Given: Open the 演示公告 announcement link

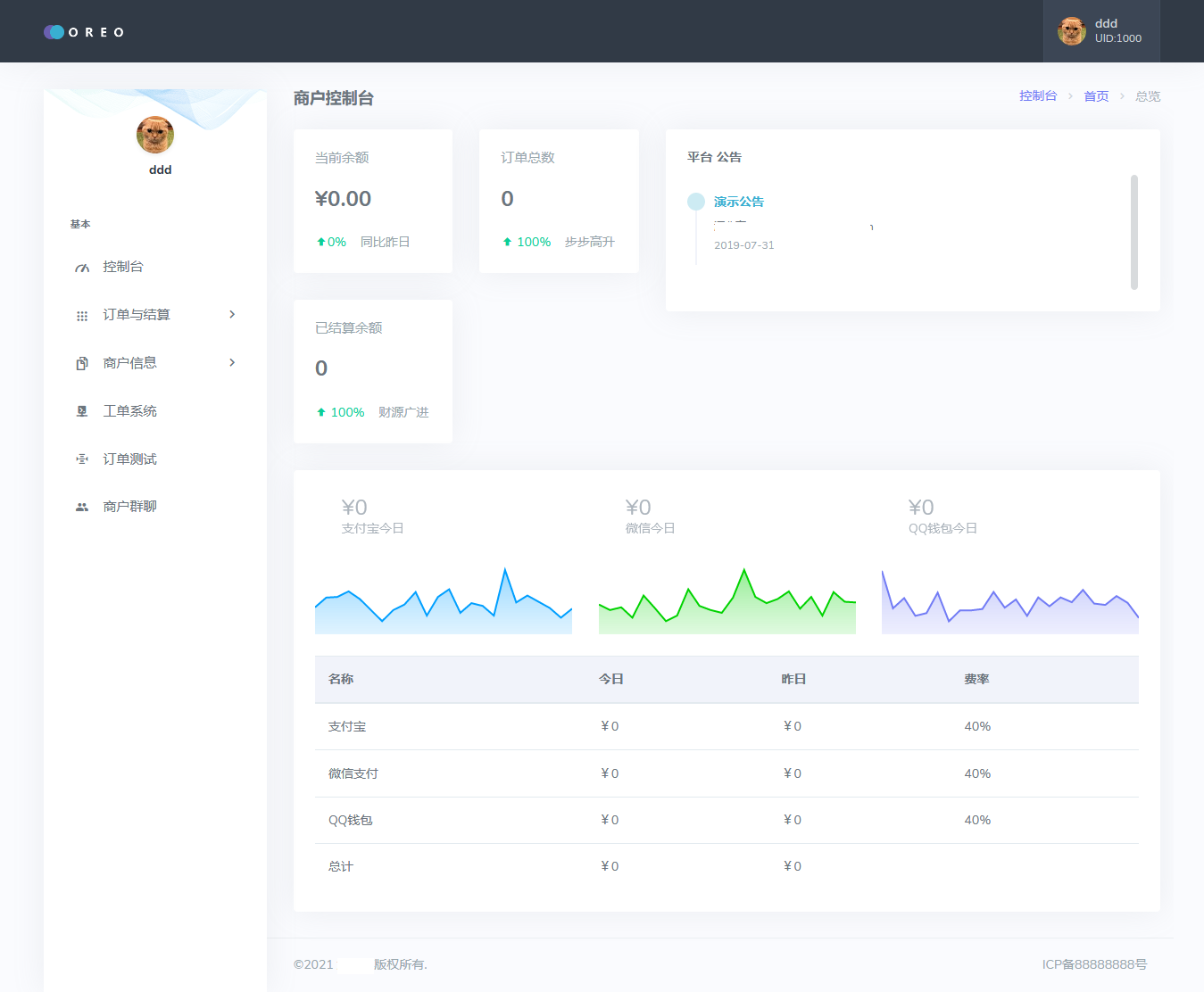Looking at the screenshot, I should 738,202.
